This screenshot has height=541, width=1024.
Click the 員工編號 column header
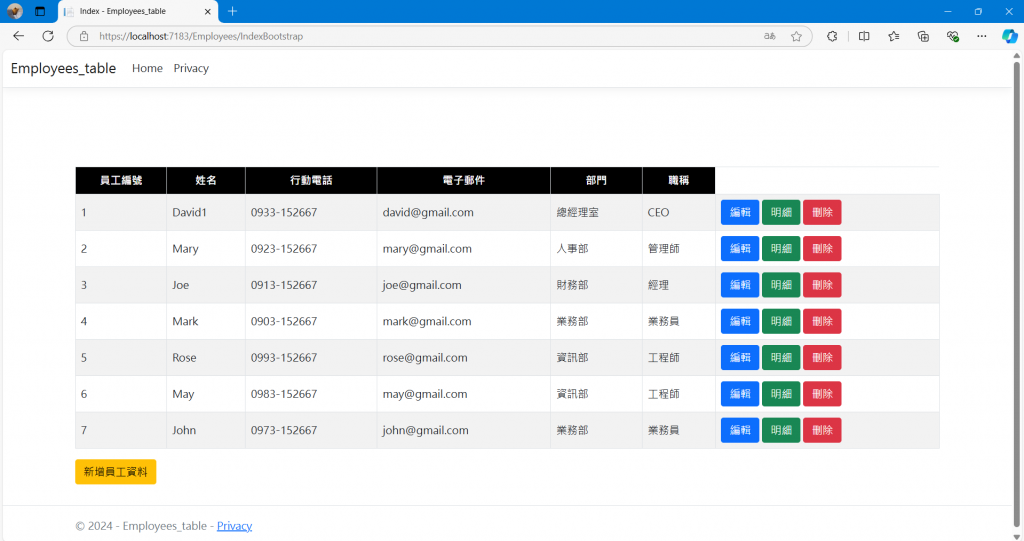click(x=121, y=180)
